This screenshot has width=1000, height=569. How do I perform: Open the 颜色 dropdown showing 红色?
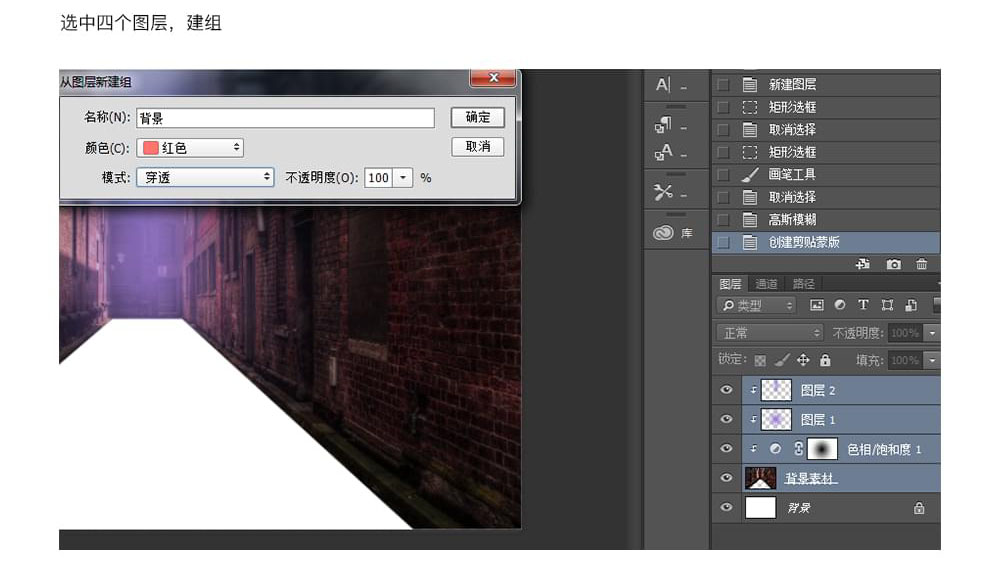pyautogui.click(x=190, y=148)
